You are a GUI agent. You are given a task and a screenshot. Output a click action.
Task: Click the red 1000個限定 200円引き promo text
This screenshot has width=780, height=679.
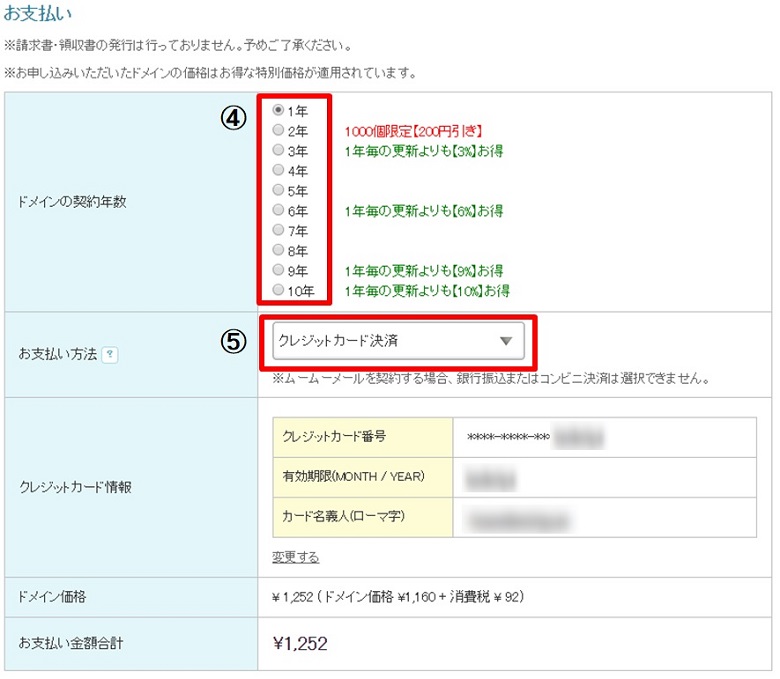pyautogui.click(x=414, y=131)
